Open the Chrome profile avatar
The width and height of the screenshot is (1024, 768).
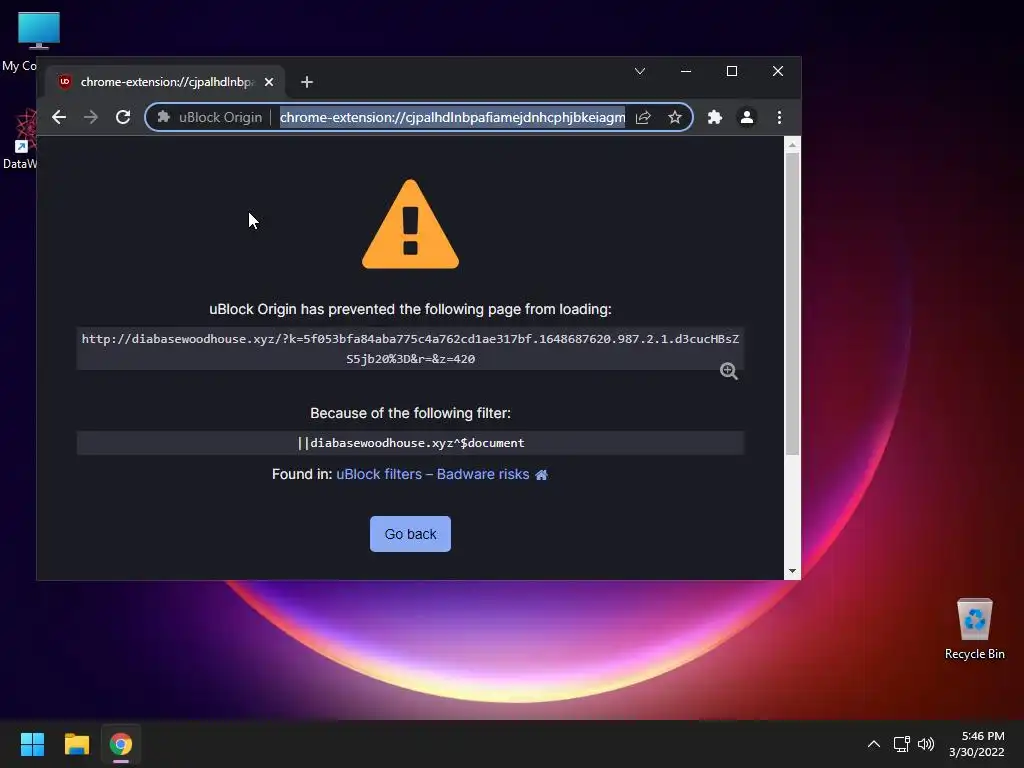747,118
